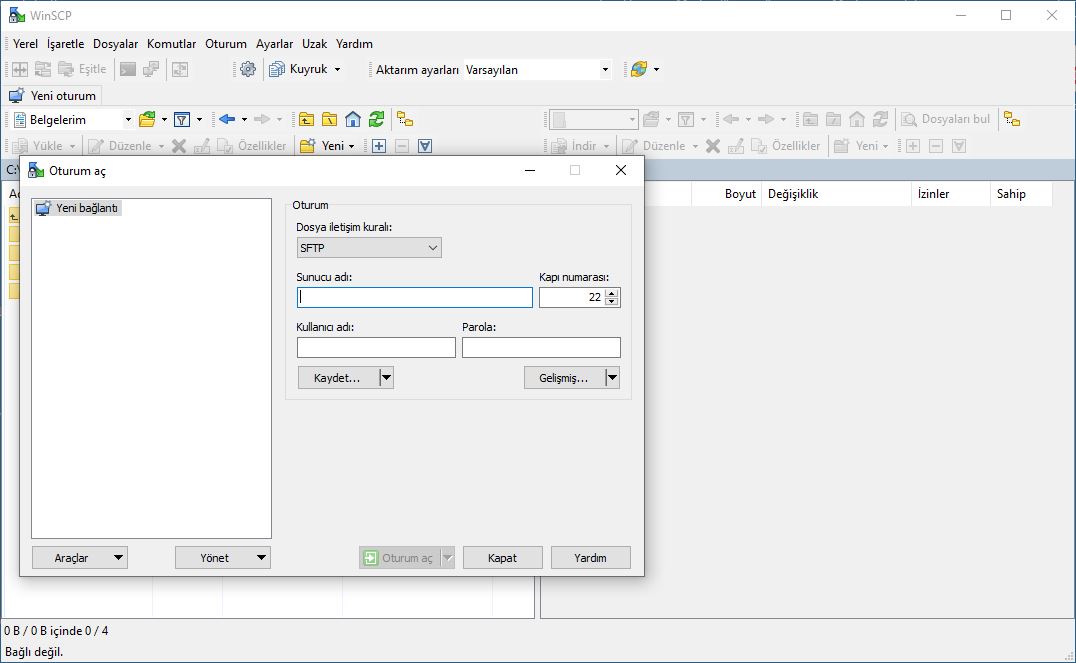This screenshot has height=663, width=1076.
Task: Expand the Kuyruk dropdown arrow
Action: [337, 69]
